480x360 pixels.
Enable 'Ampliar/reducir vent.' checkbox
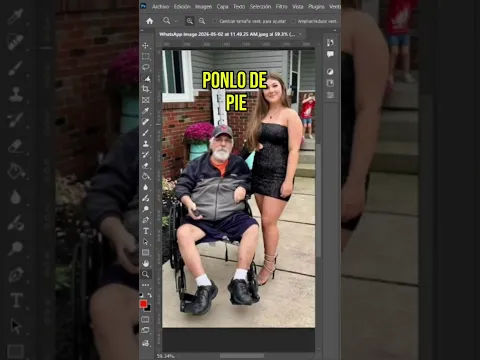point(294,21)
